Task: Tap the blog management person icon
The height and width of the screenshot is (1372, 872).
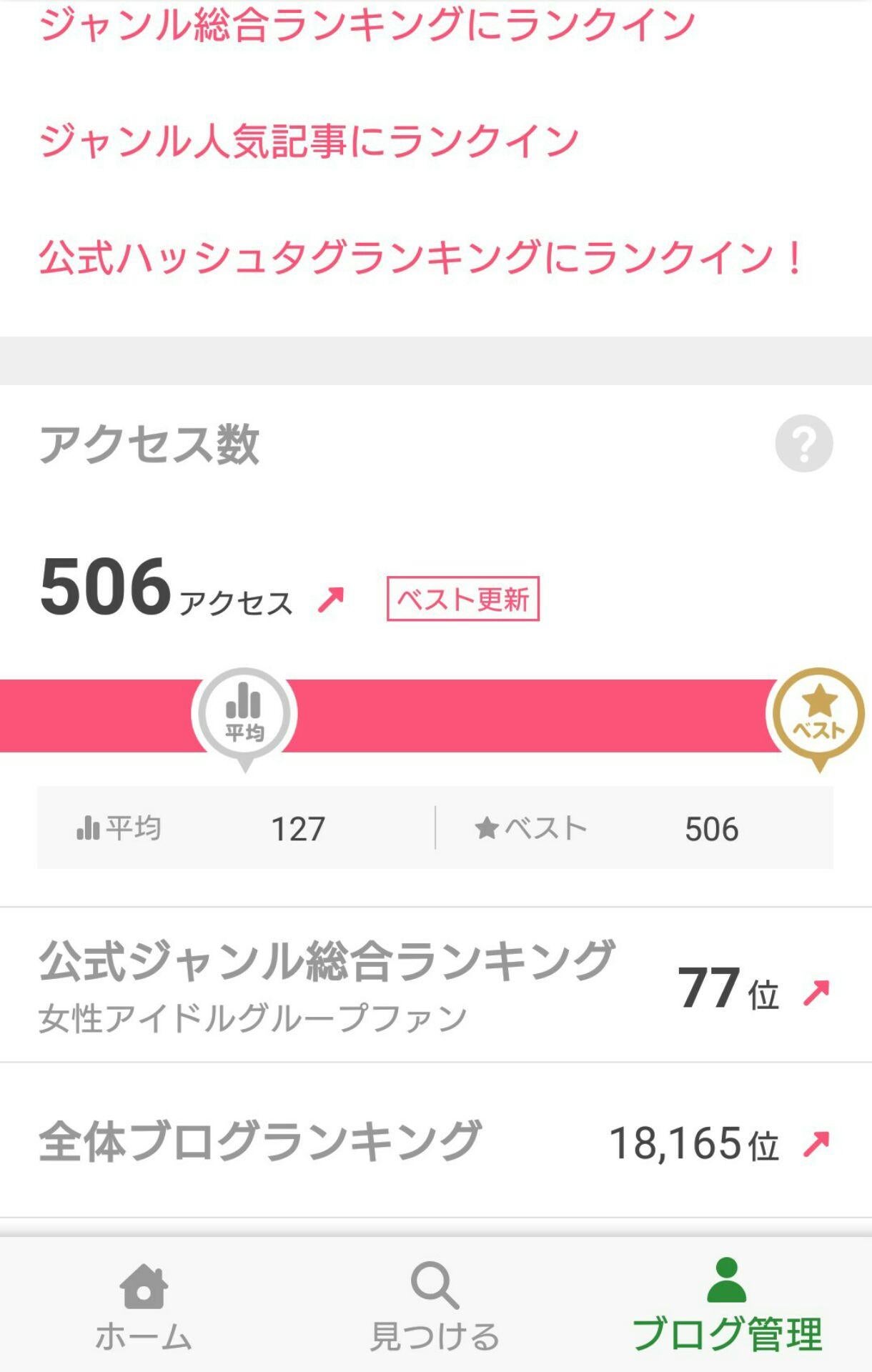Action: 726,1281
